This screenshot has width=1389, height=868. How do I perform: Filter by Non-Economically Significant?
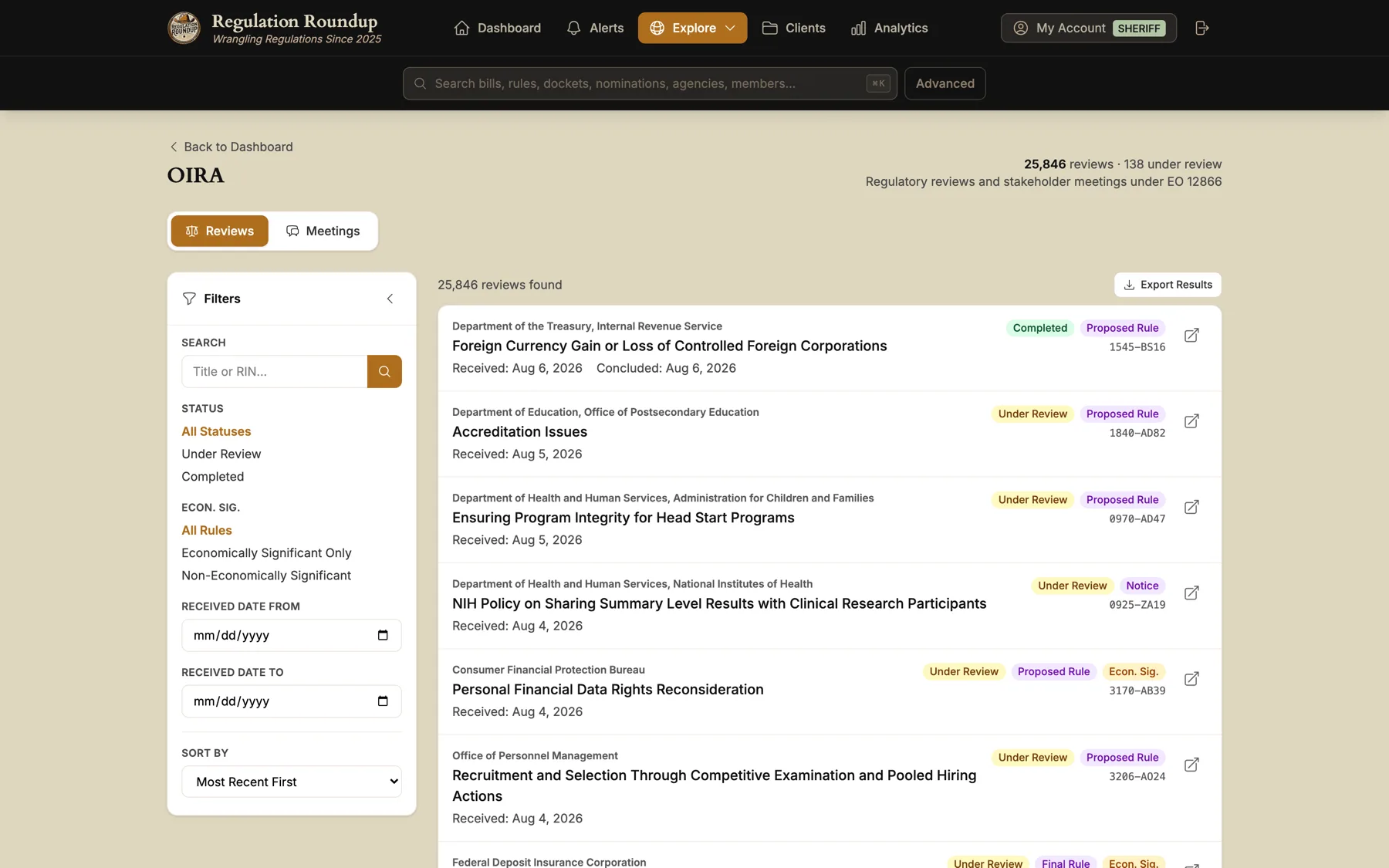point(266,576)
